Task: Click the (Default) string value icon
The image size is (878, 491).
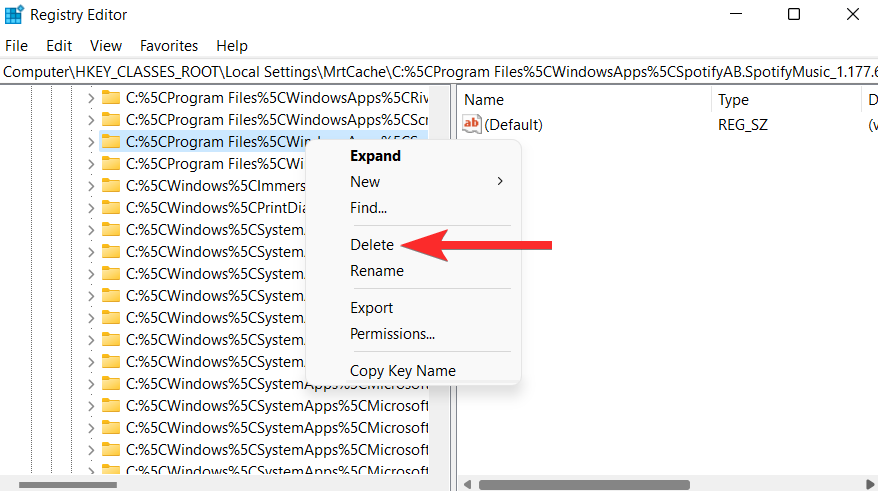Action: click(x=472, y=124)
